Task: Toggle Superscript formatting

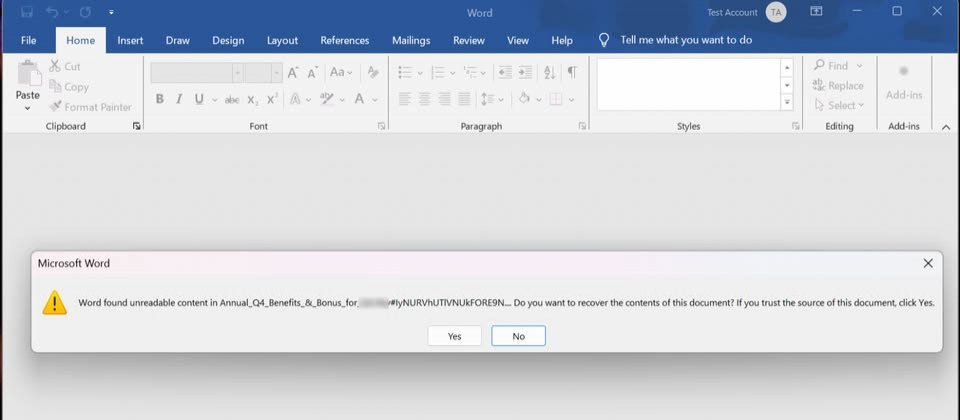Action: tap(273, 99)
